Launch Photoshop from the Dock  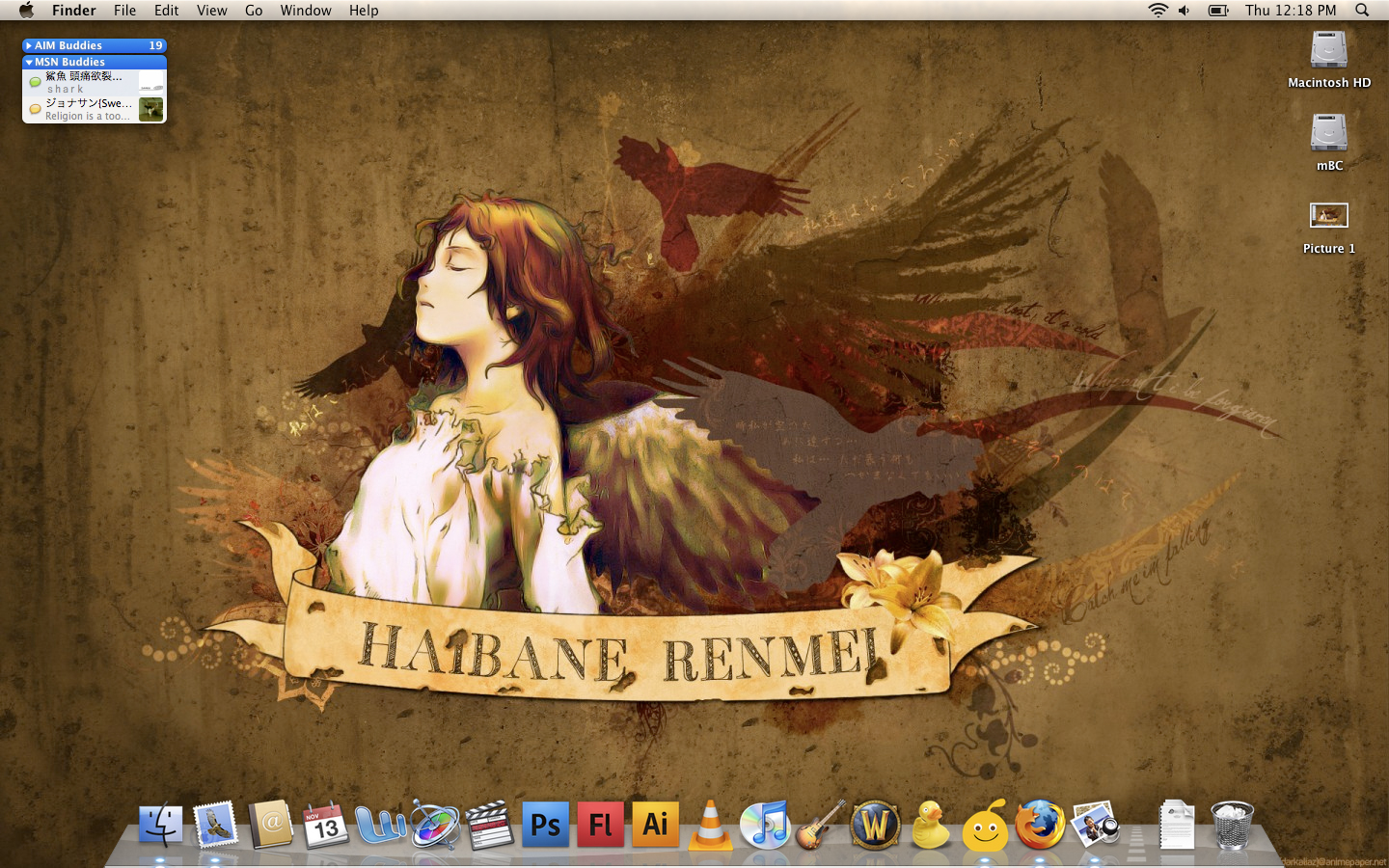click(545, 826)
